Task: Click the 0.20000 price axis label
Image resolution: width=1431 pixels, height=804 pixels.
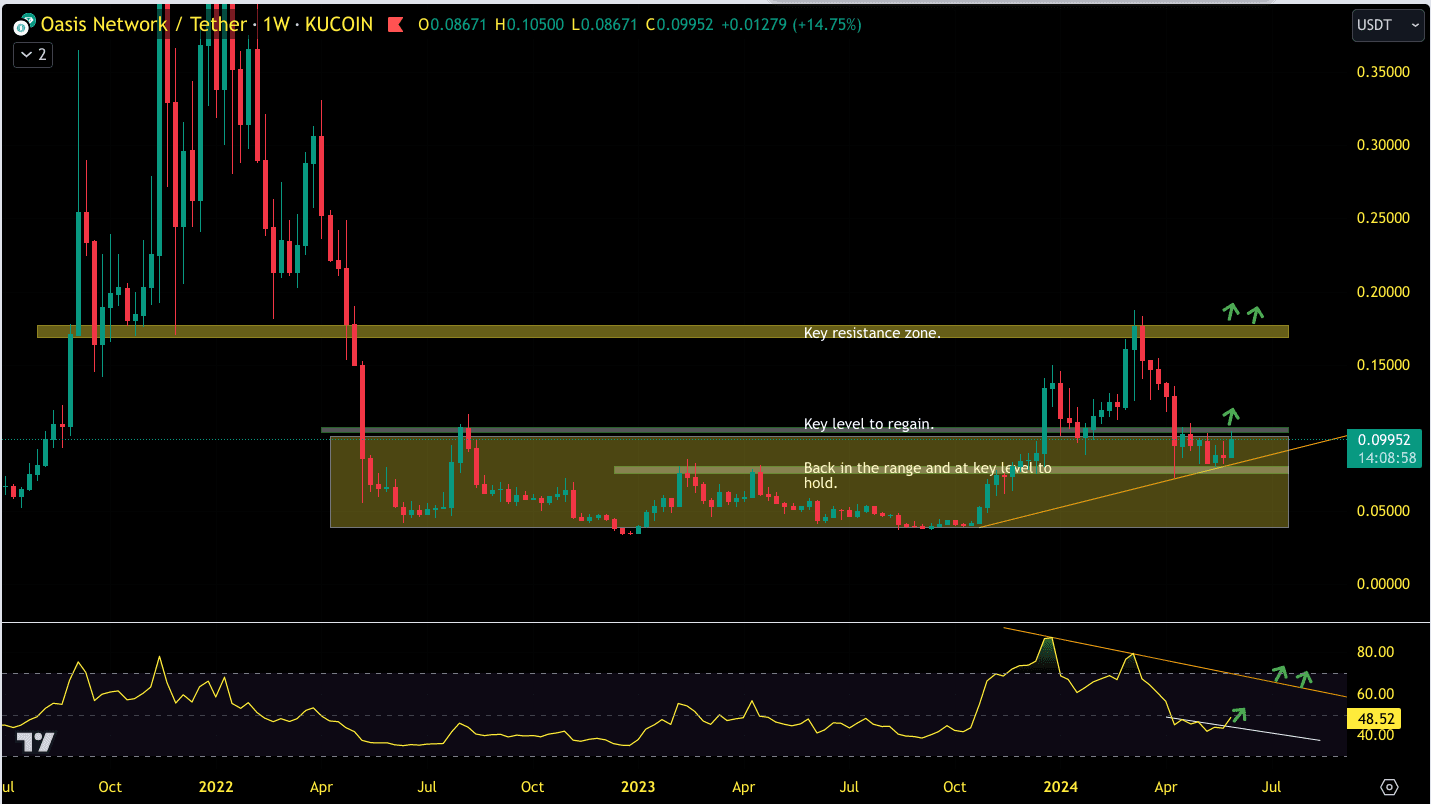Action: click(x=1383, y=292)
